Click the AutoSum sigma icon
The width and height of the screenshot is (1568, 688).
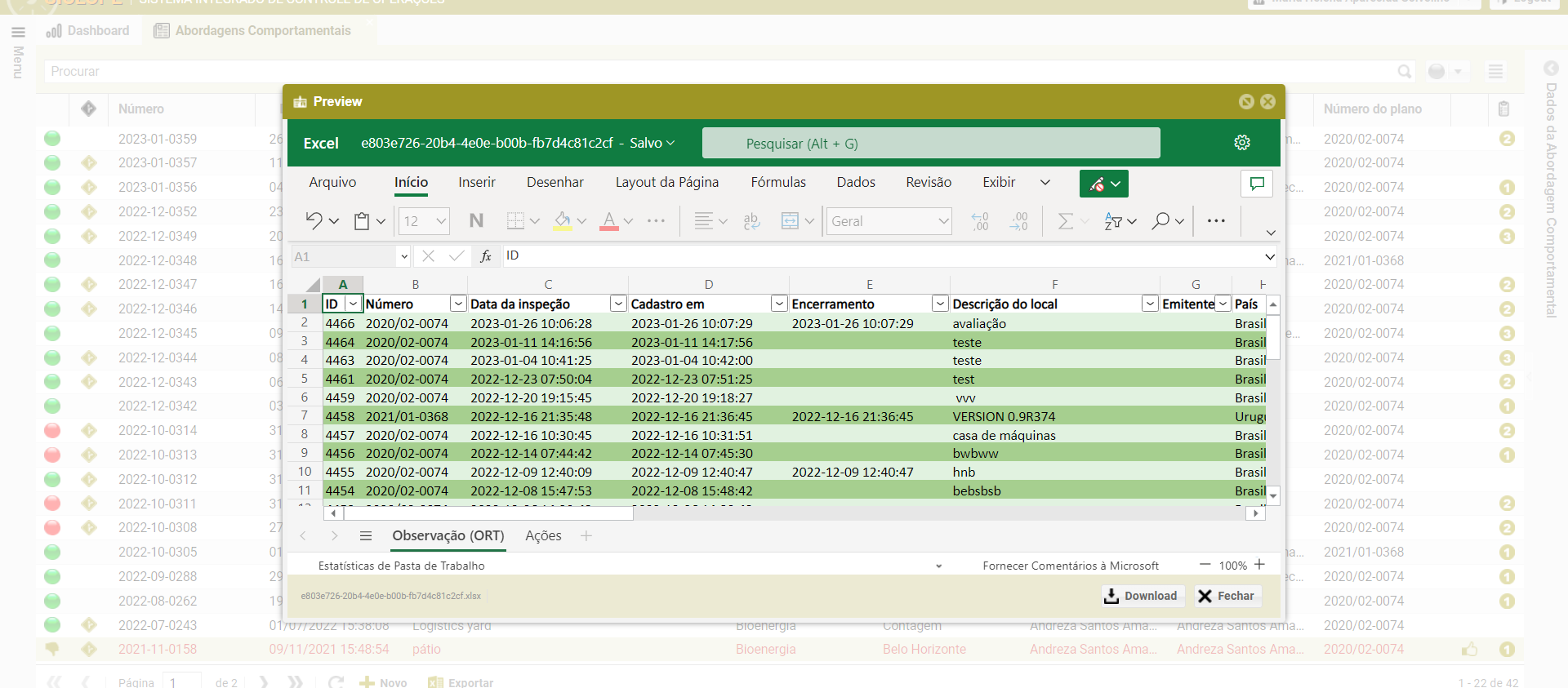click(x=1066, y=220)
